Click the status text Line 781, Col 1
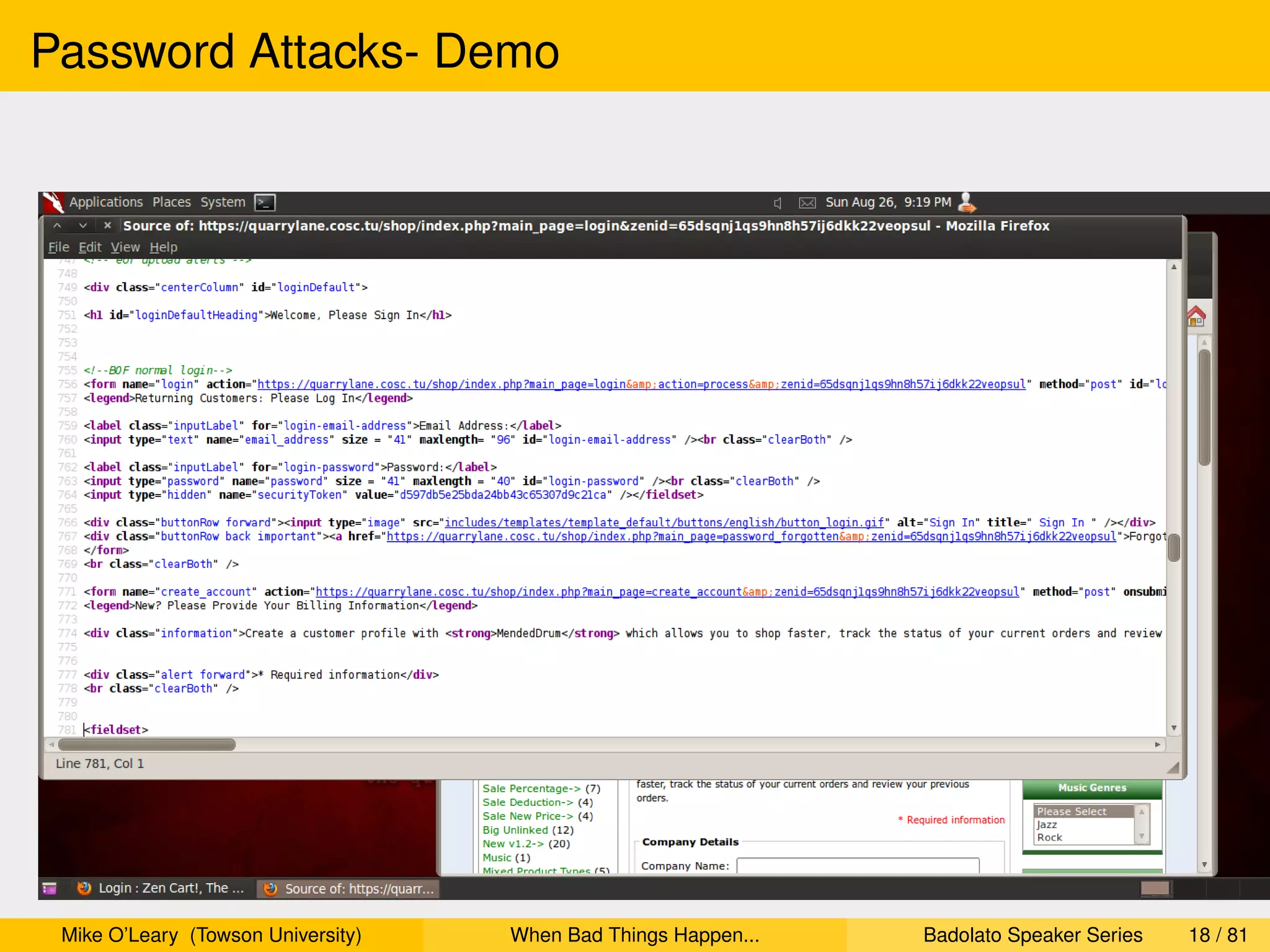 tap(100, 764)
